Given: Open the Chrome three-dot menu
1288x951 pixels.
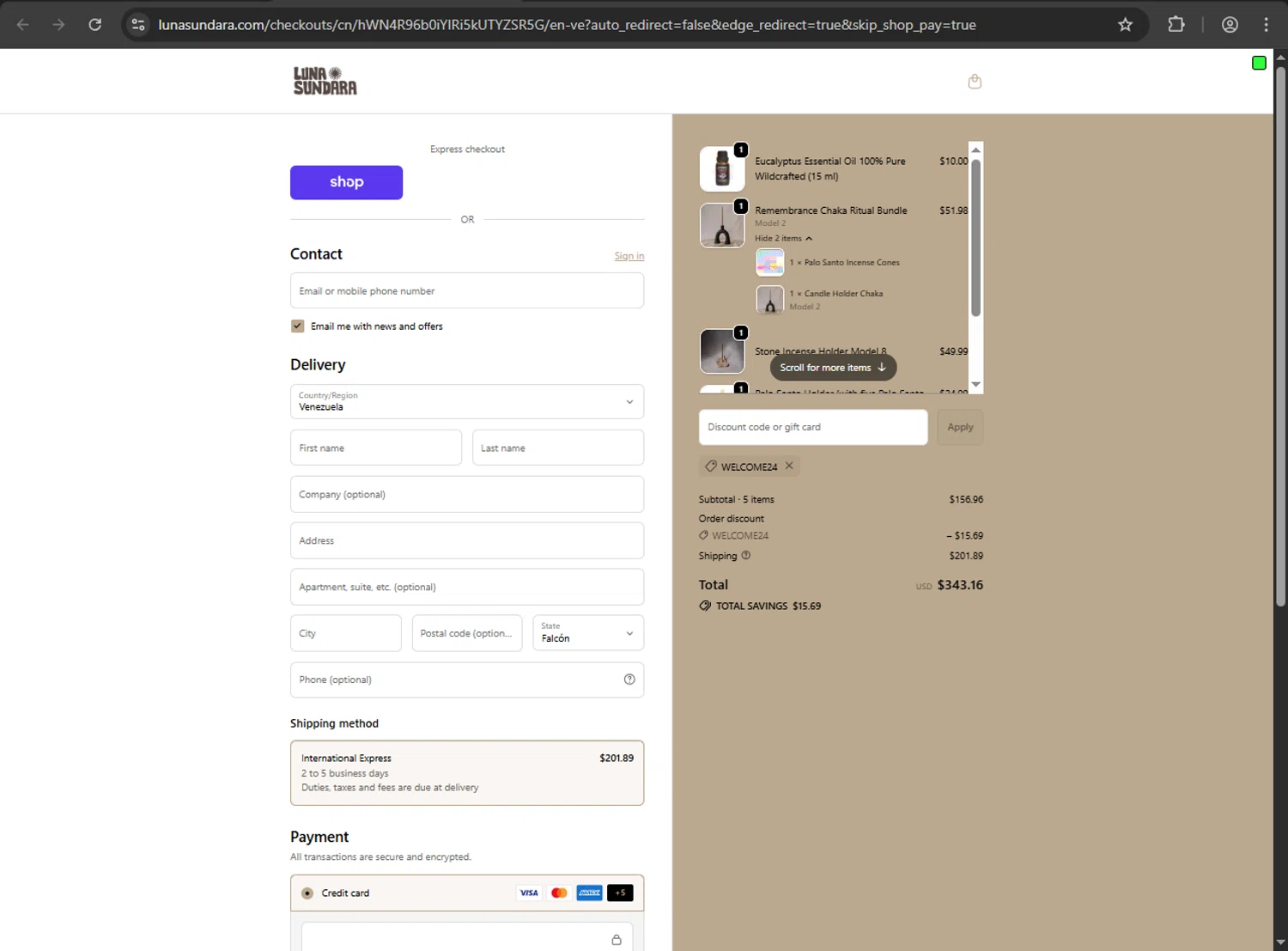Looking at the screenshot, I should [x=1266, y=25].
